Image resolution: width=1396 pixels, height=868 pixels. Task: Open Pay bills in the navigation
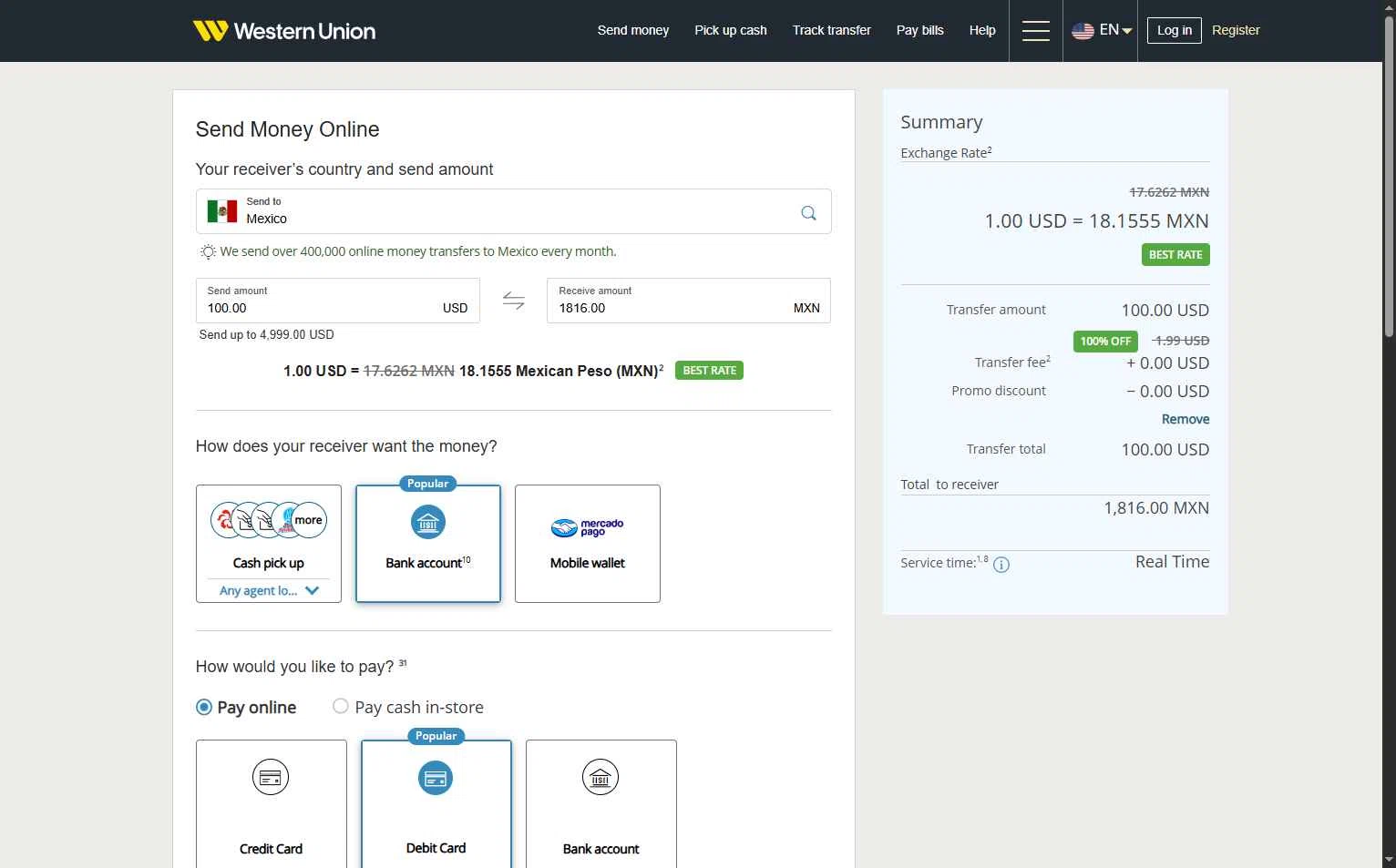point(920,30)
